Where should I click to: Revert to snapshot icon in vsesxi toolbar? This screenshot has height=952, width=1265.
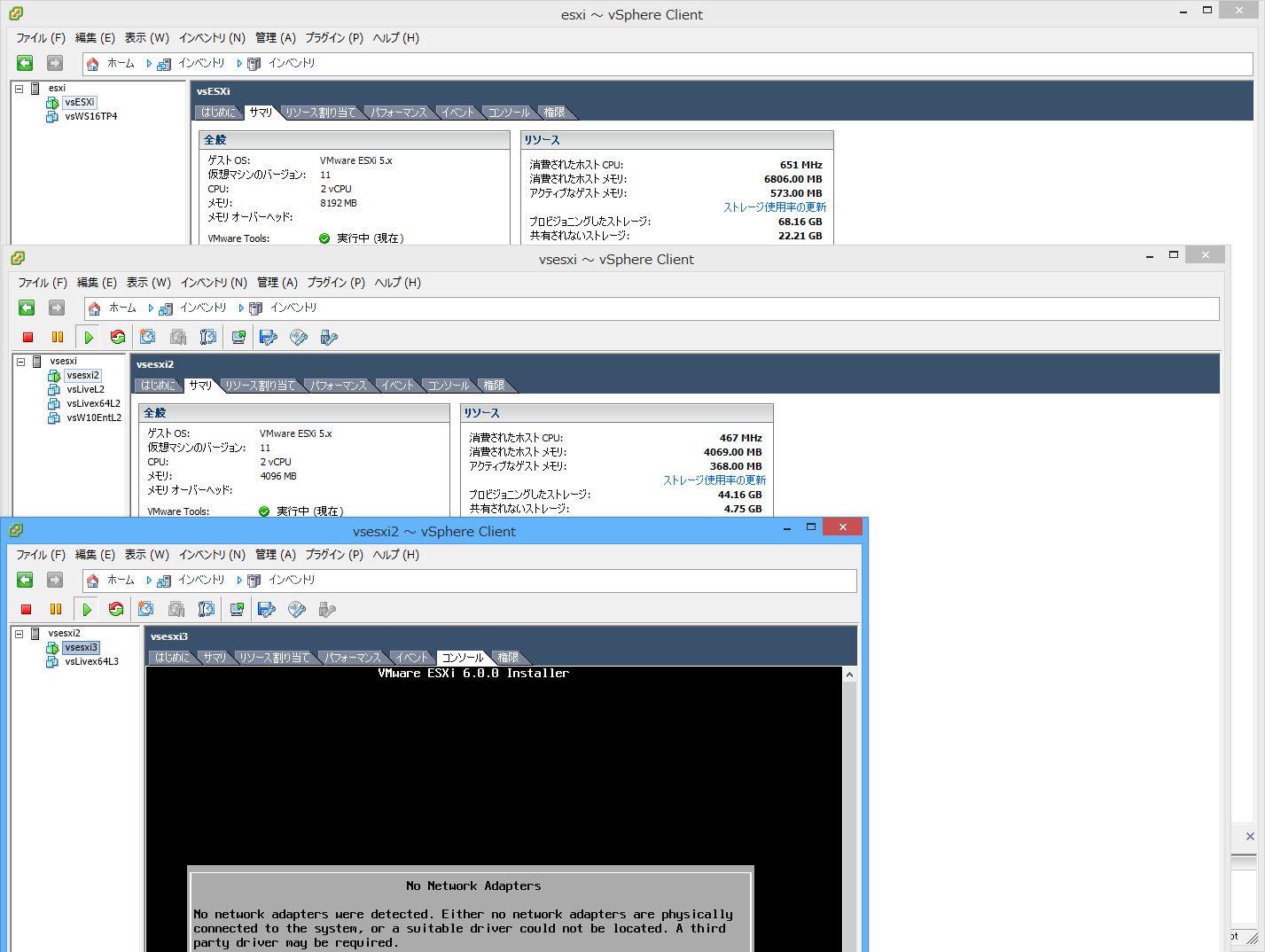coord(178,337)
